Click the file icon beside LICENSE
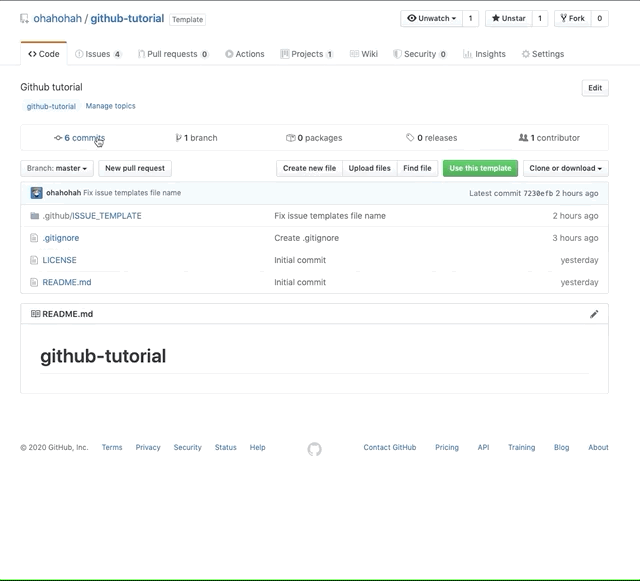The width and height of the screenshot is (640, 581). [34, 260]
